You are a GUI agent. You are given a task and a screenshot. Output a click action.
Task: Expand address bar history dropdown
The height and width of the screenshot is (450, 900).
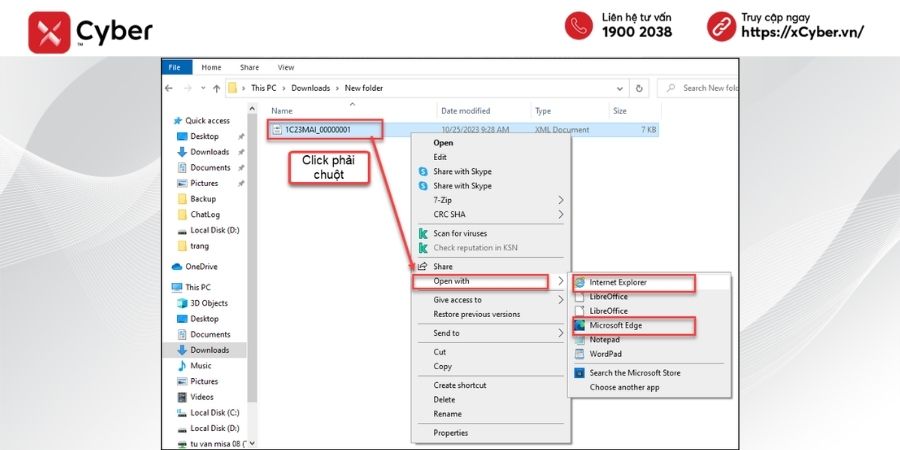[x=619, y=88]
